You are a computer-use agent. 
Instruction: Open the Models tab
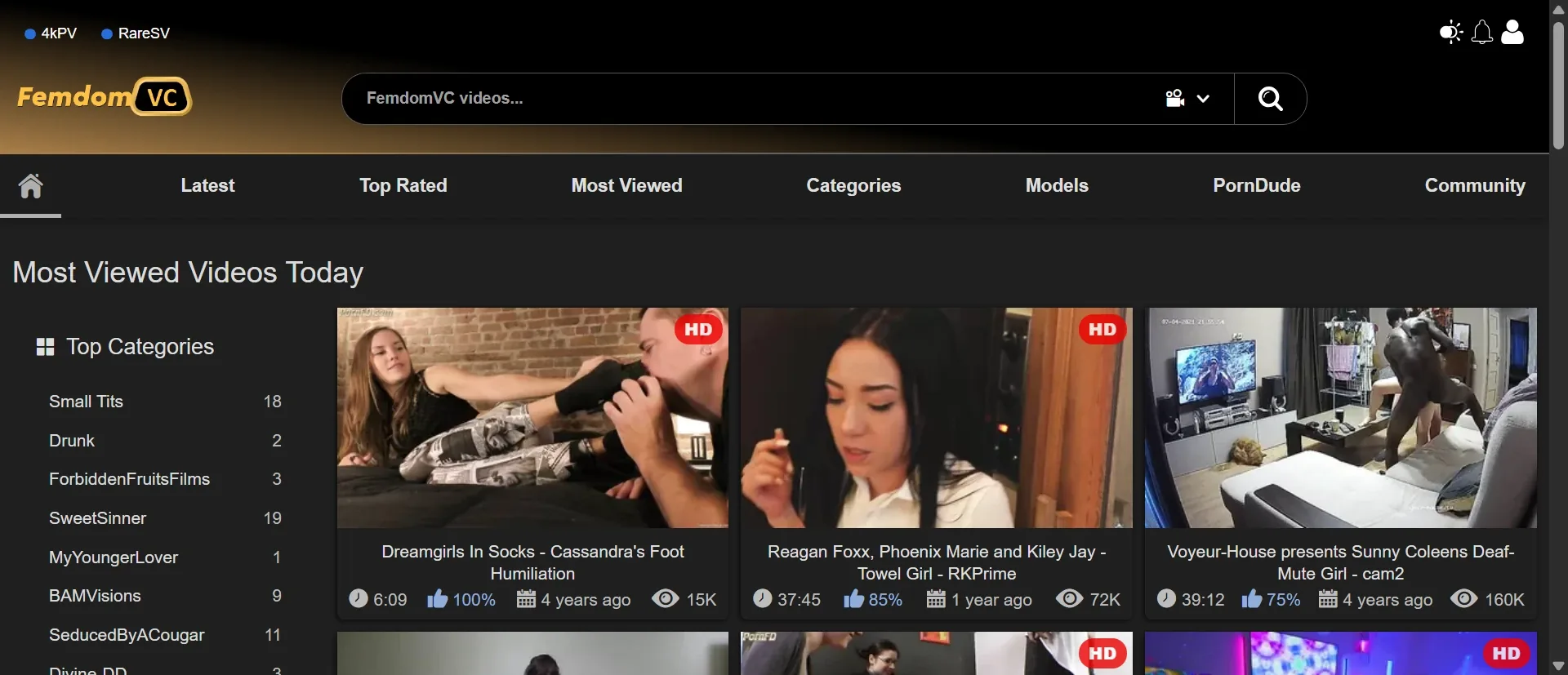(1057, 186)
